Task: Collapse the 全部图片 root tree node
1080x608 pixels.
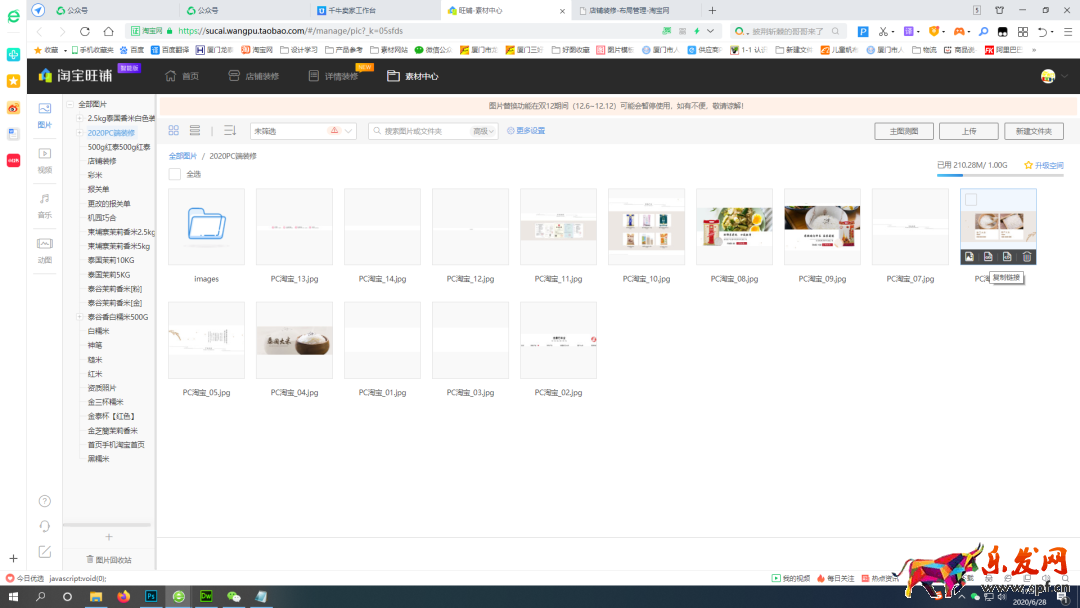Action: 70,104
